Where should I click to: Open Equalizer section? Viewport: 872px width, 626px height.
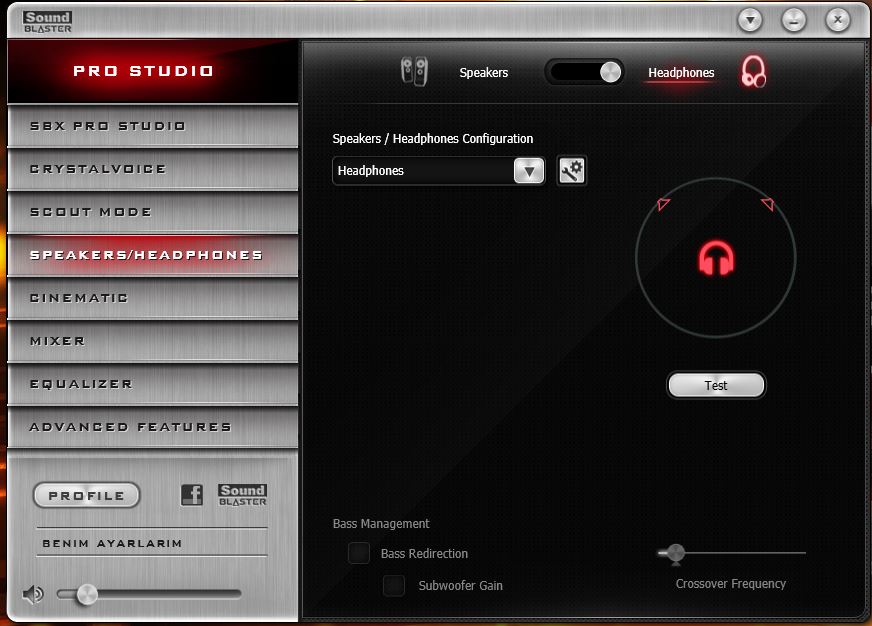click(x=153, y=384)
